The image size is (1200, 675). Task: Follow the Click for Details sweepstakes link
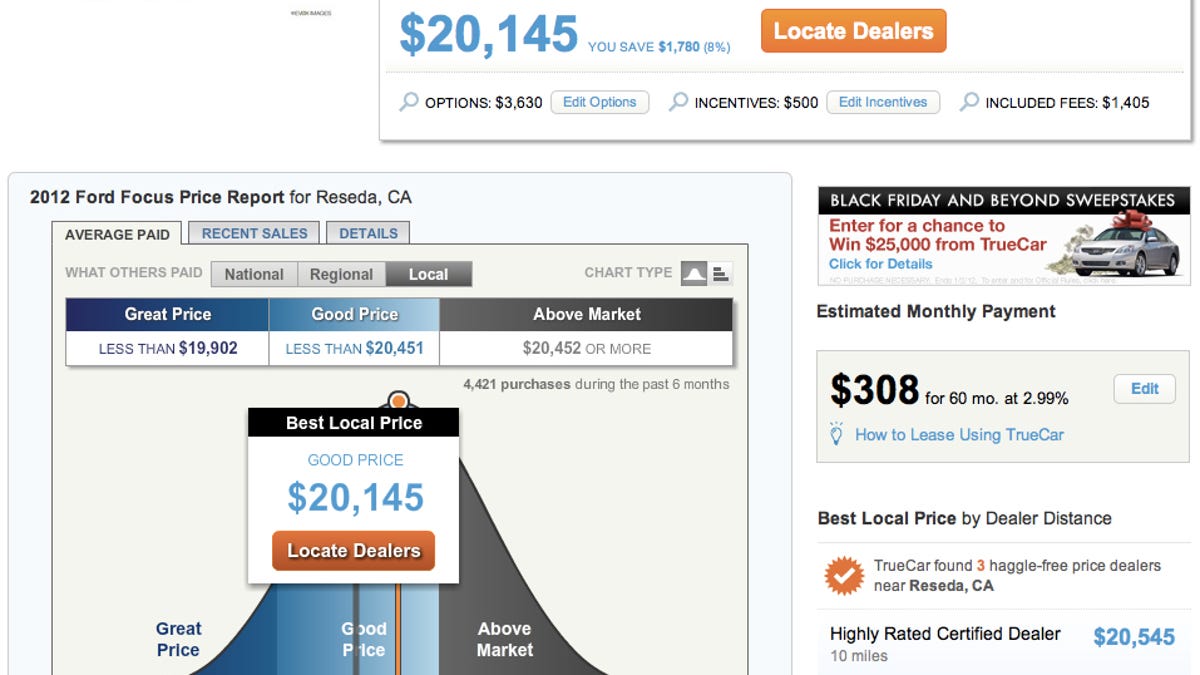[880, 264]
